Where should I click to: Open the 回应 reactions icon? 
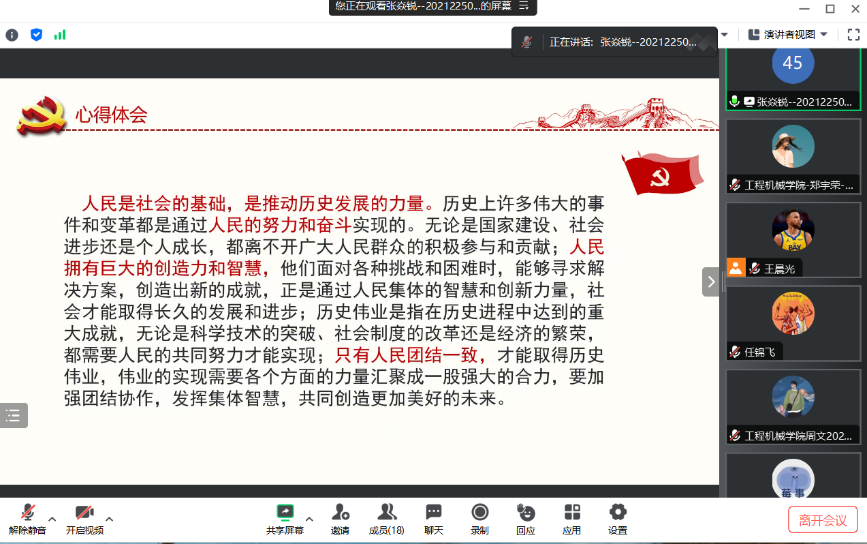click(525, 516)
